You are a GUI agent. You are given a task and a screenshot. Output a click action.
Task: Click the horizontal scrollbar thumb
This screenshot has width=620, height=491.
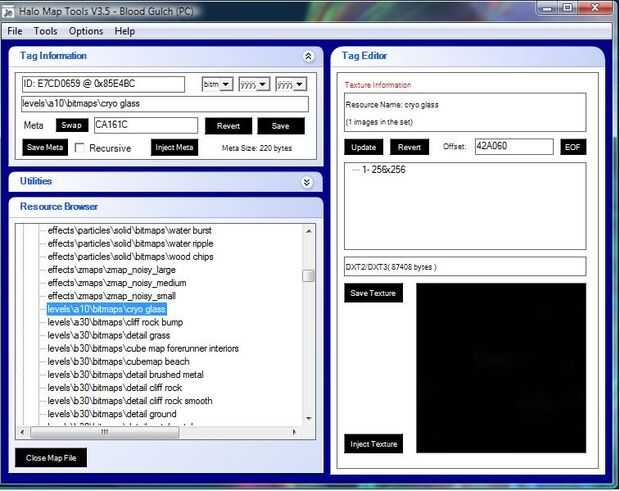click(105, 432)
